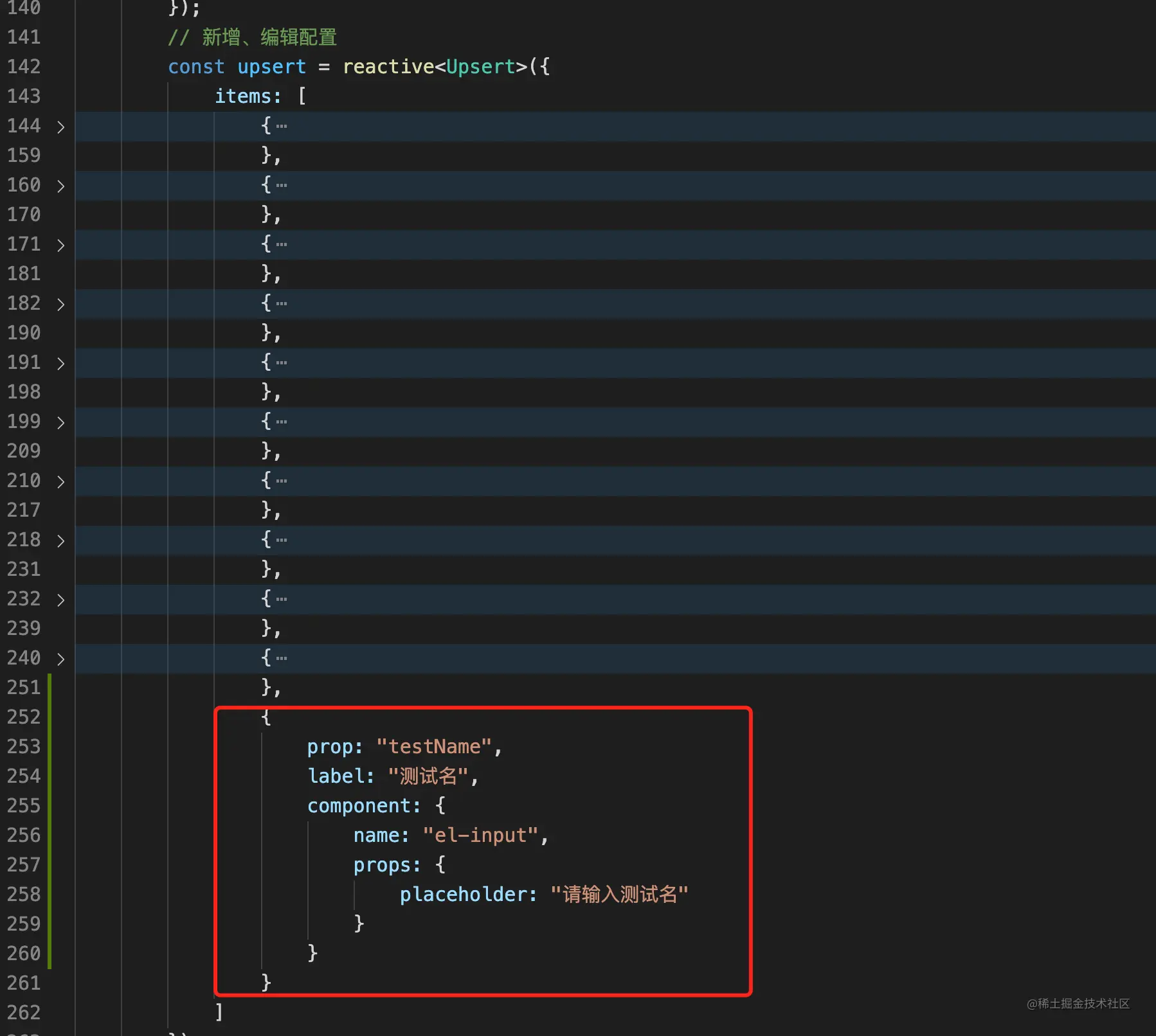Expand folded block at line 160
The height and width of the screenshot is (1036, 1156).
click(x=60, y=186)
